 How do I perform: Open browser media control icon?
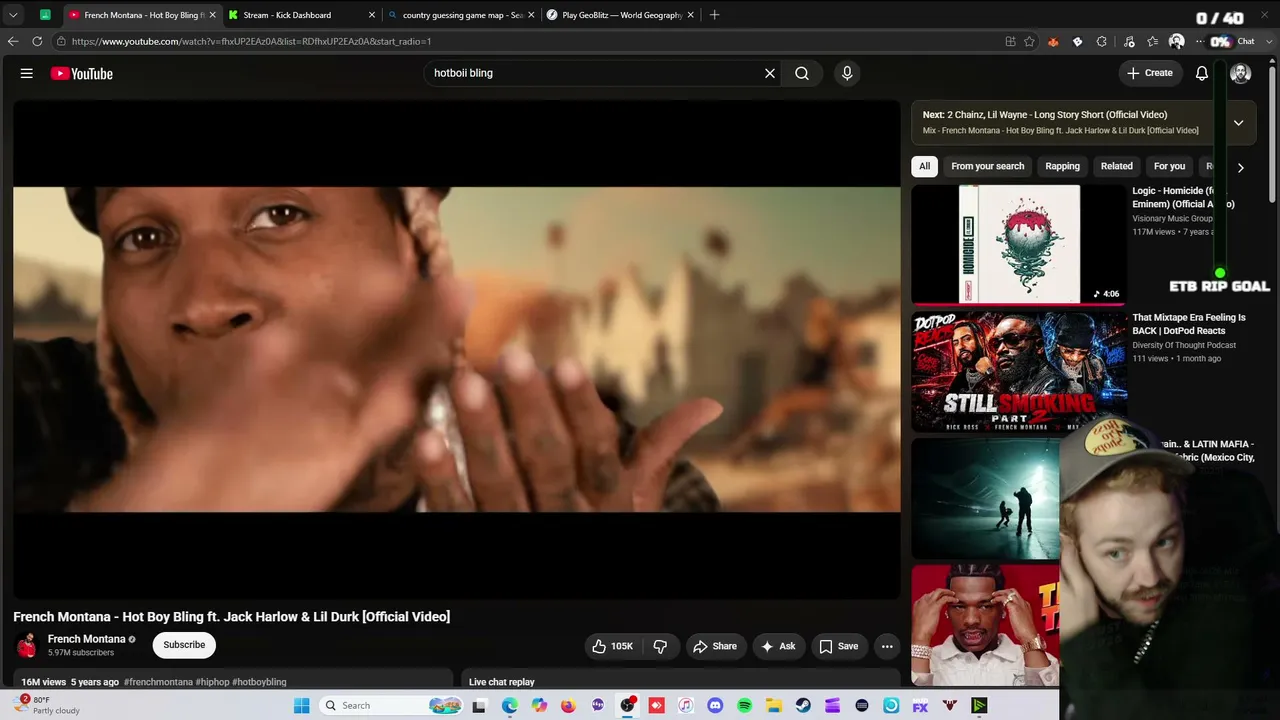point(1129,41)
